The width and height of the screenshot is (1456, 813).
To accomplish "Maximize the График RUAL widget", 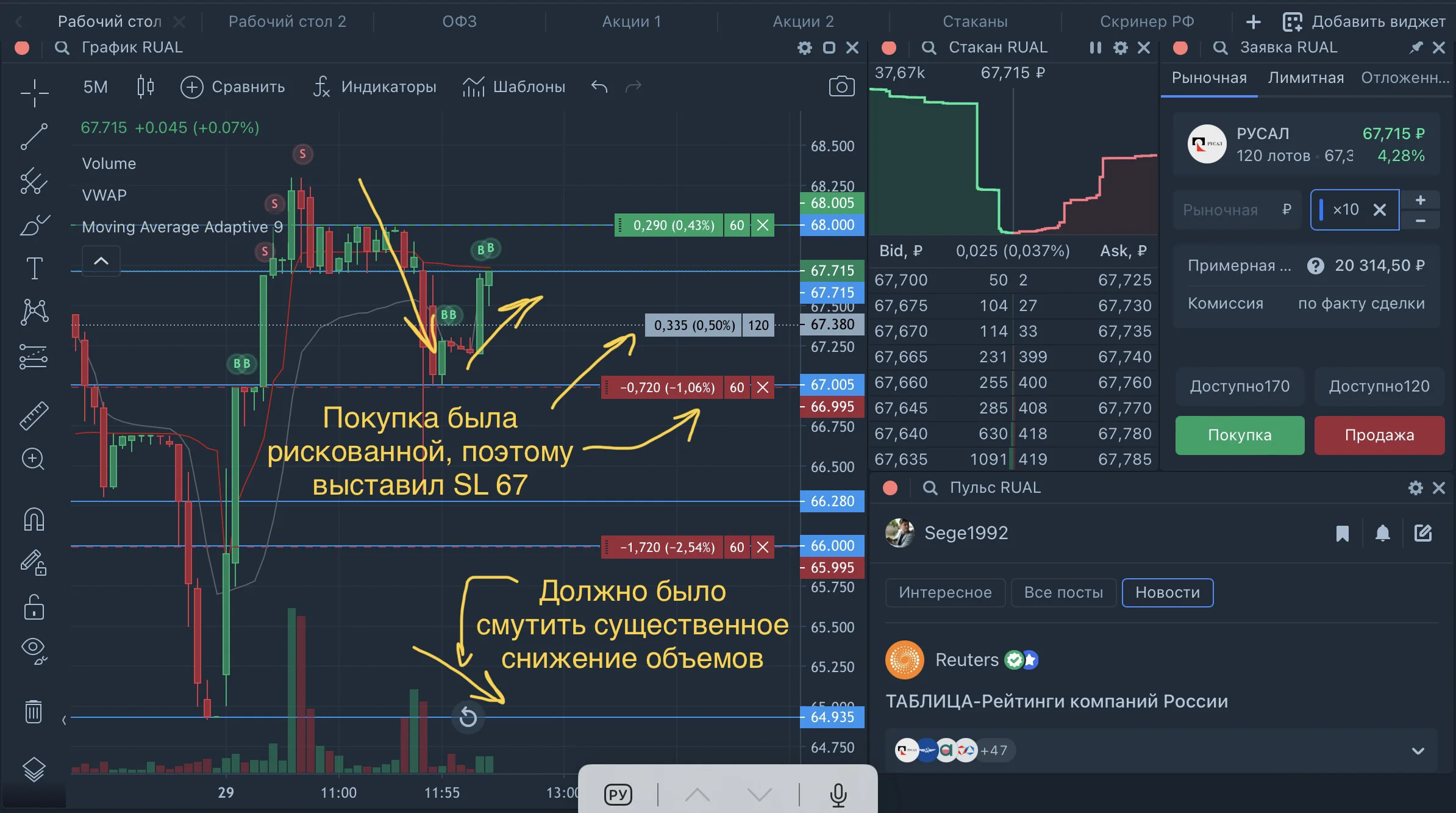I will click(829, 48).
